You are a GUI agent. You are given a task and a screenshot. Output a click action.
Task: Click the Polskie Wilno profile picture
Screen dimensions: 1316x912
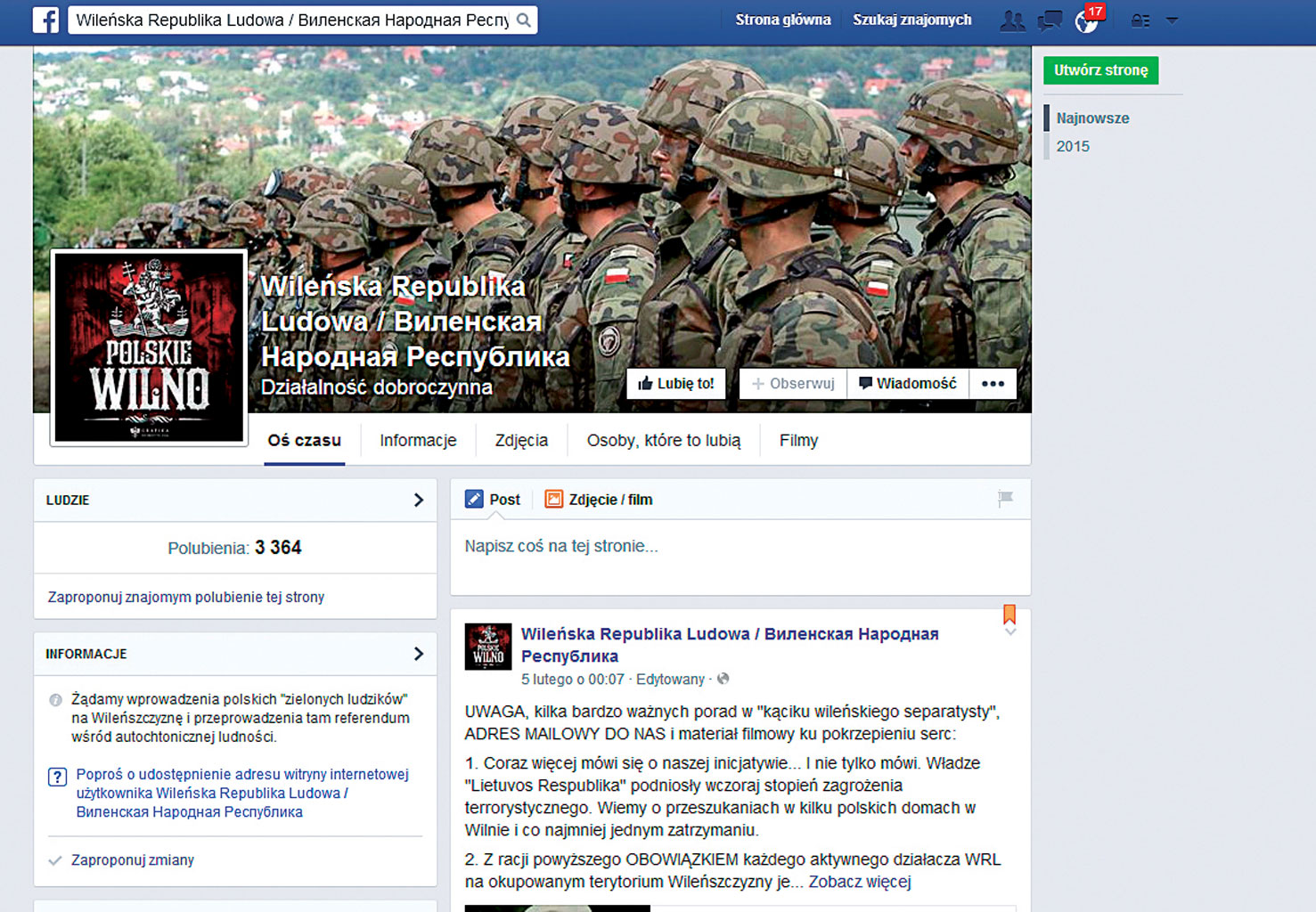(149, 347)
